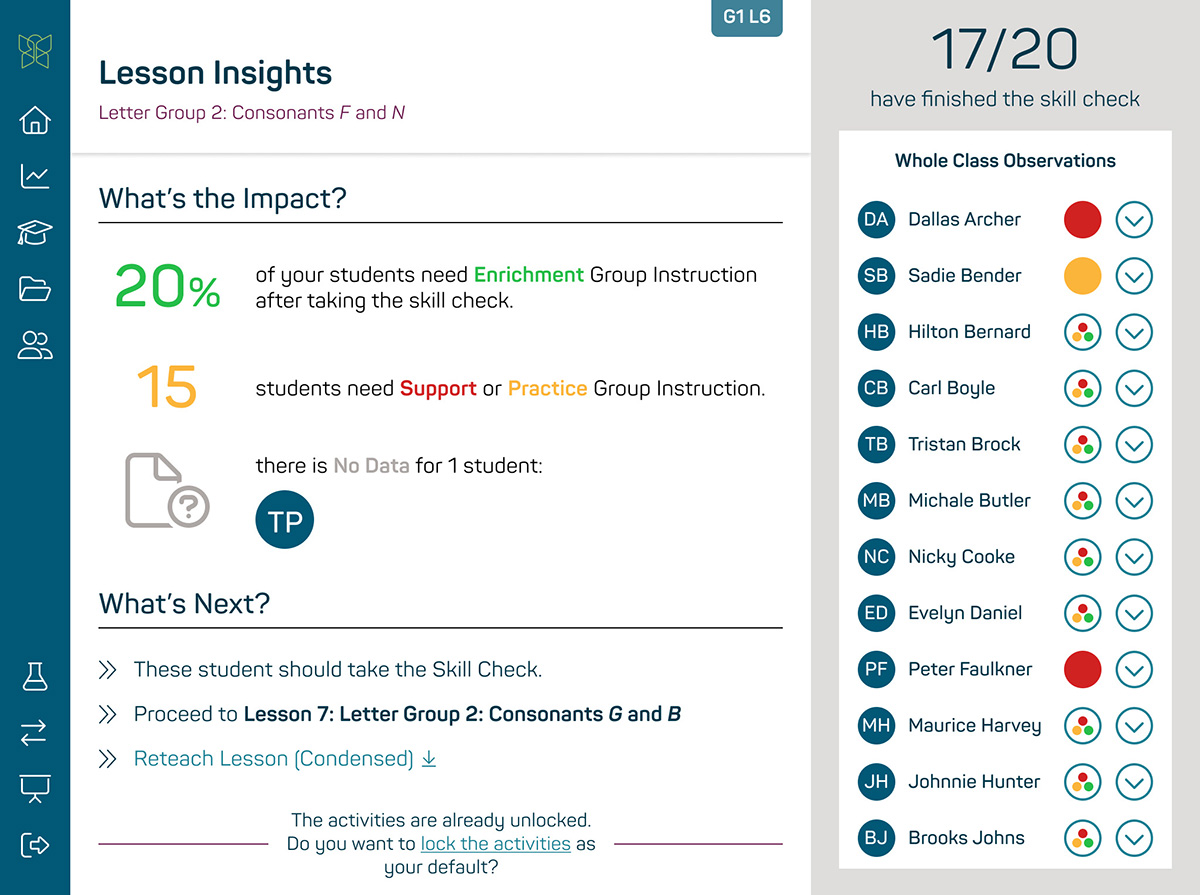The width and height of the screenshot is (1200, 895).
Task: Open the Home icon in sidebar
Action: 35,121
